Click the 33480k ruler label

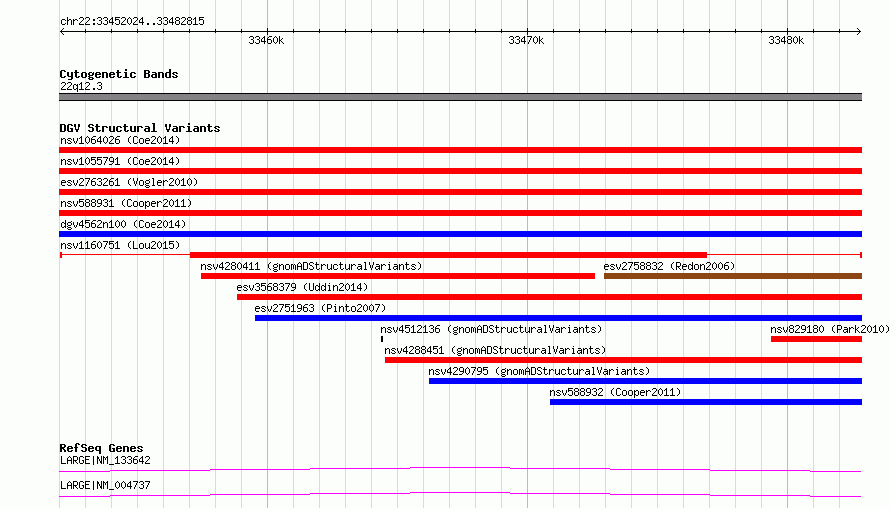786,40
